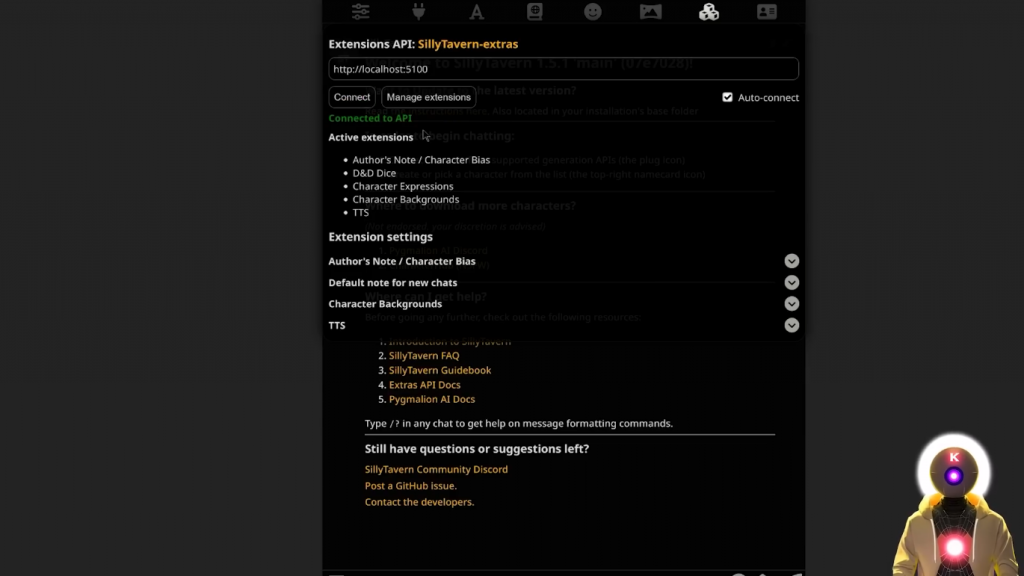Click 'Character Expressions' in active extensions
The width and height of the screenshot is (1024, 576).
403,186
